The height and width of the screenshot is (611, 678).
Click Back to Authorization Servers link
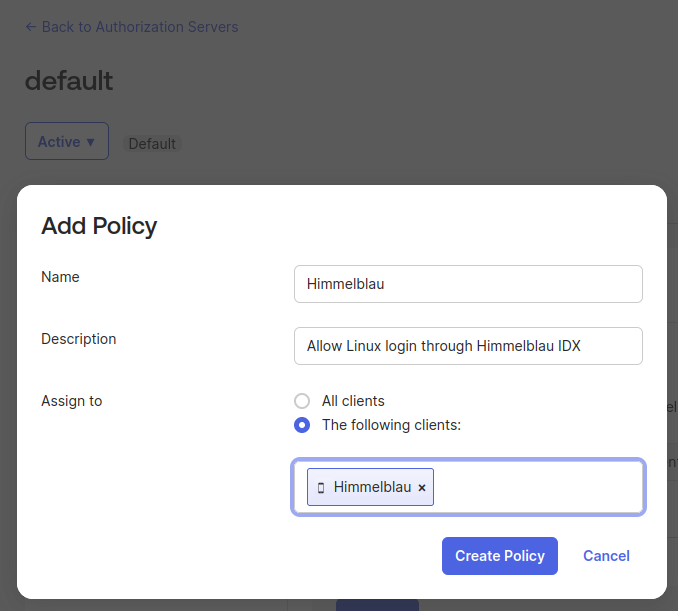click(132, 27)
